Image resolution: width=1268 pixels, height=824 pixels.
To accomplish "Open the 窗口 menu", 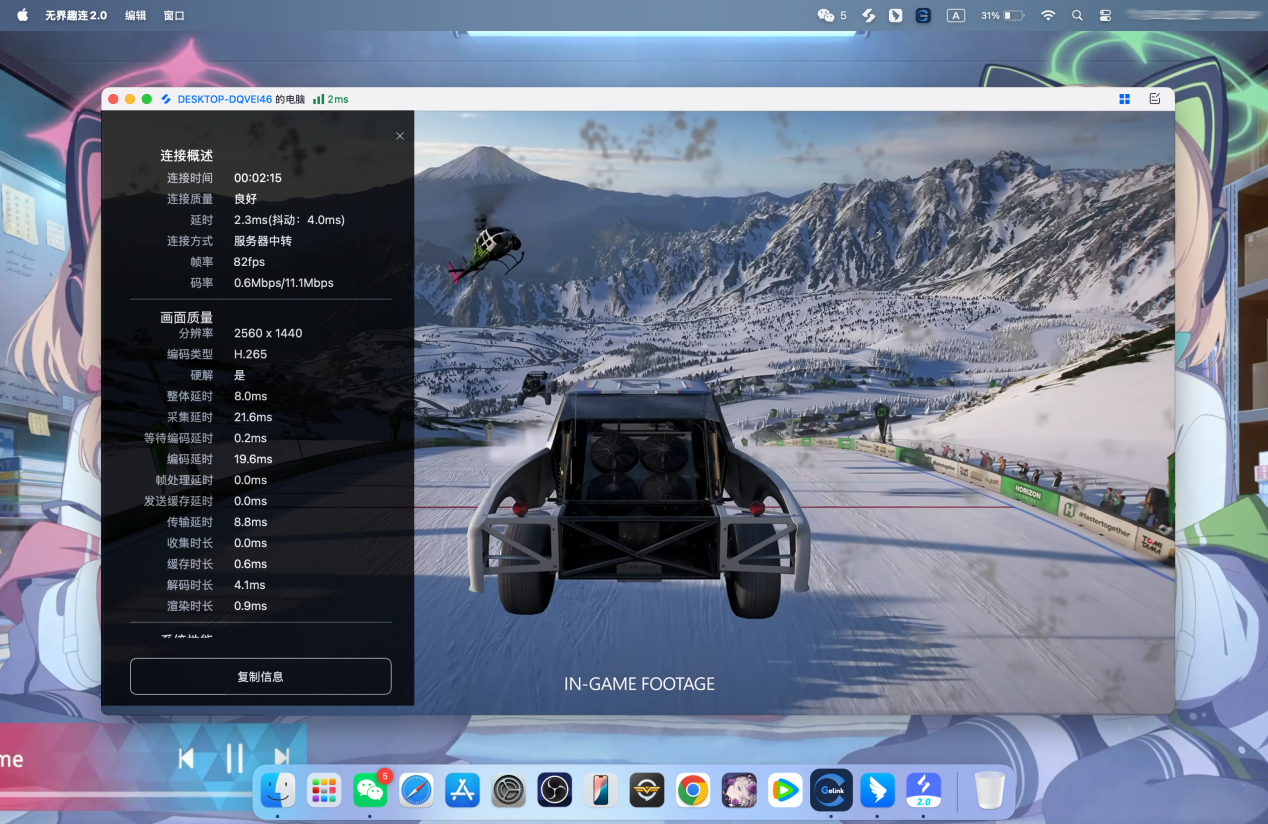I will click(x=174, y=16).
